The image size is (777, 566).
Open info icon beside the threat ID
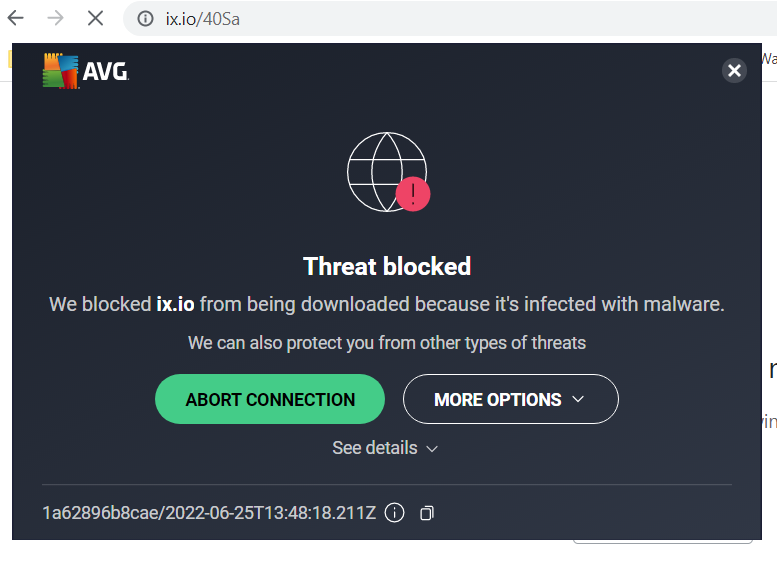(x=395, y=513)
